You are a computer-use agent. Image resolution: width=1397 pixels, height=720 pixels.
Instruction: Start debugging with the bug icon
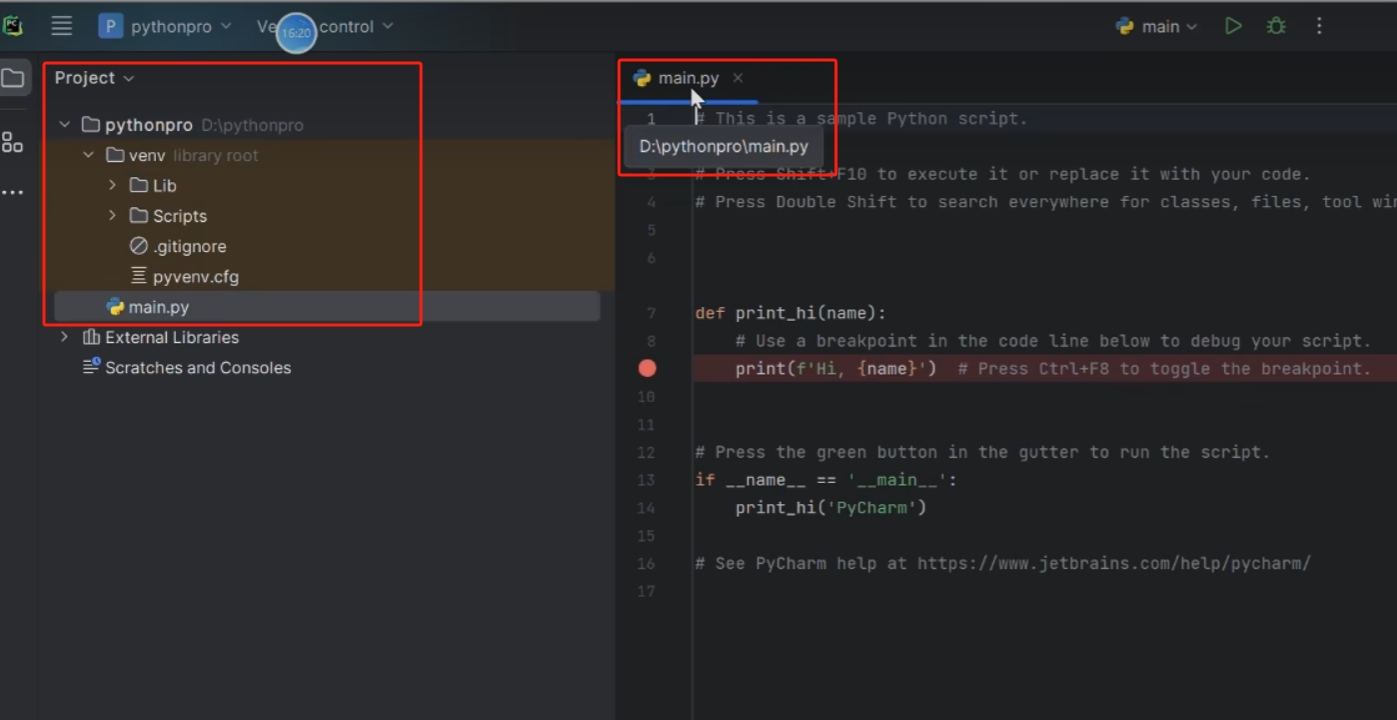click(1276, 27)
